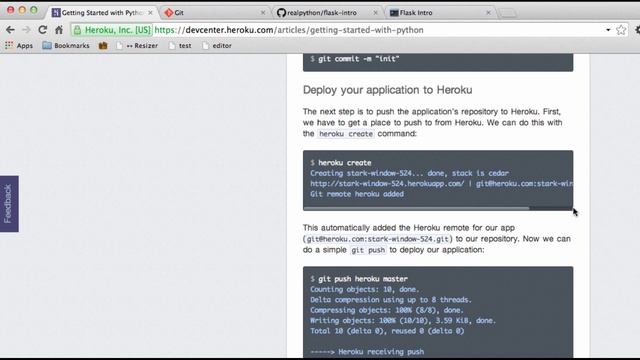Click the forward navigation arrow
640x360 pixels.
point(26,30)
